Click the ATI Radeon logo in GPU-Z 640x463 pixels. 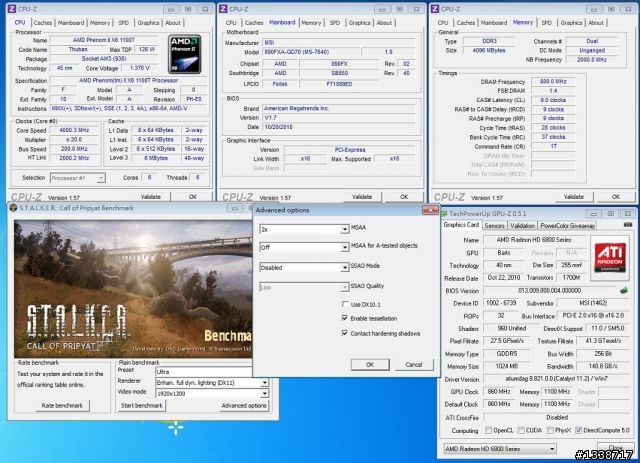[x=610, y=258]
